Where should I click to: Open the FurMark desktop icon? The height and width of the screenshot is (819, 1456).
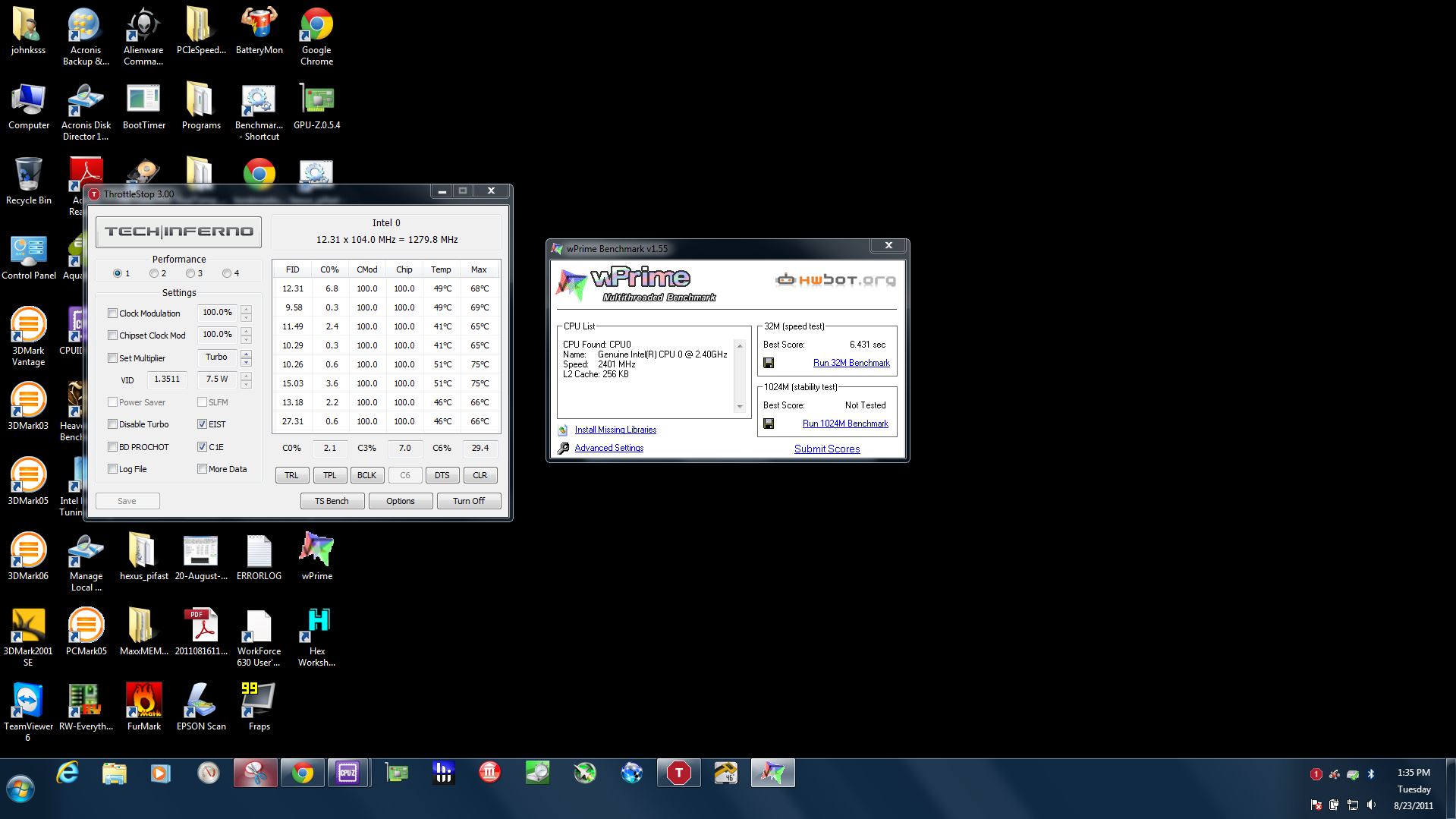coord(143,707)
